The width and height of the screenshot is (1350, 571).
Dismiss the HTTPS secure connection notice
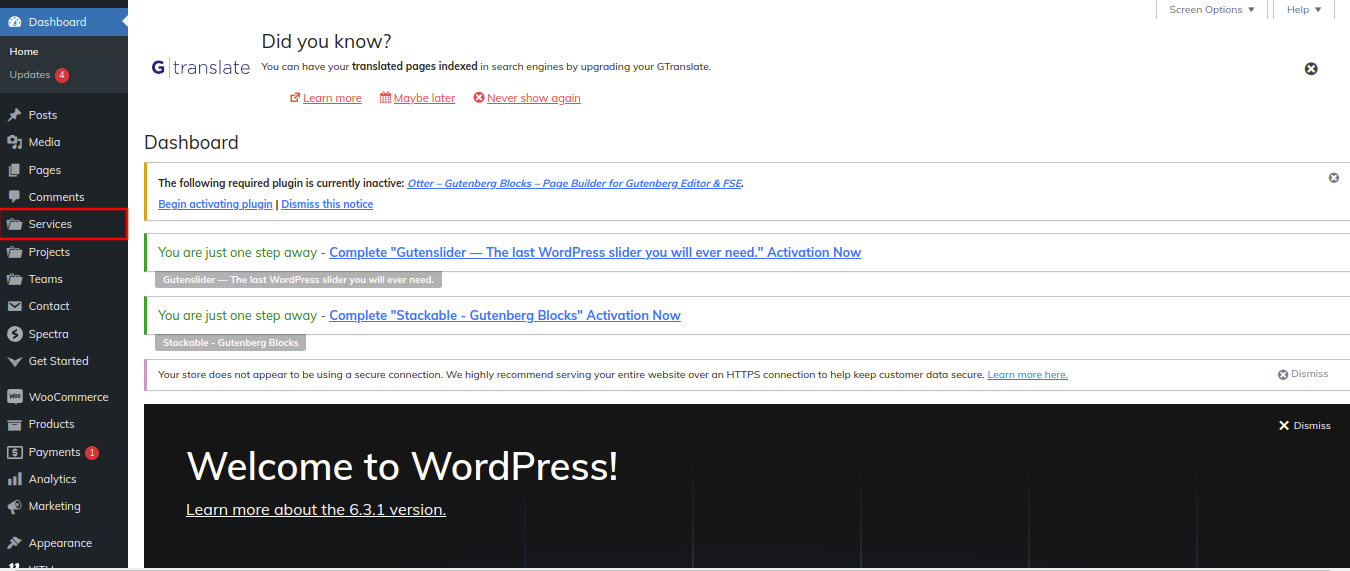(1303, 374)
